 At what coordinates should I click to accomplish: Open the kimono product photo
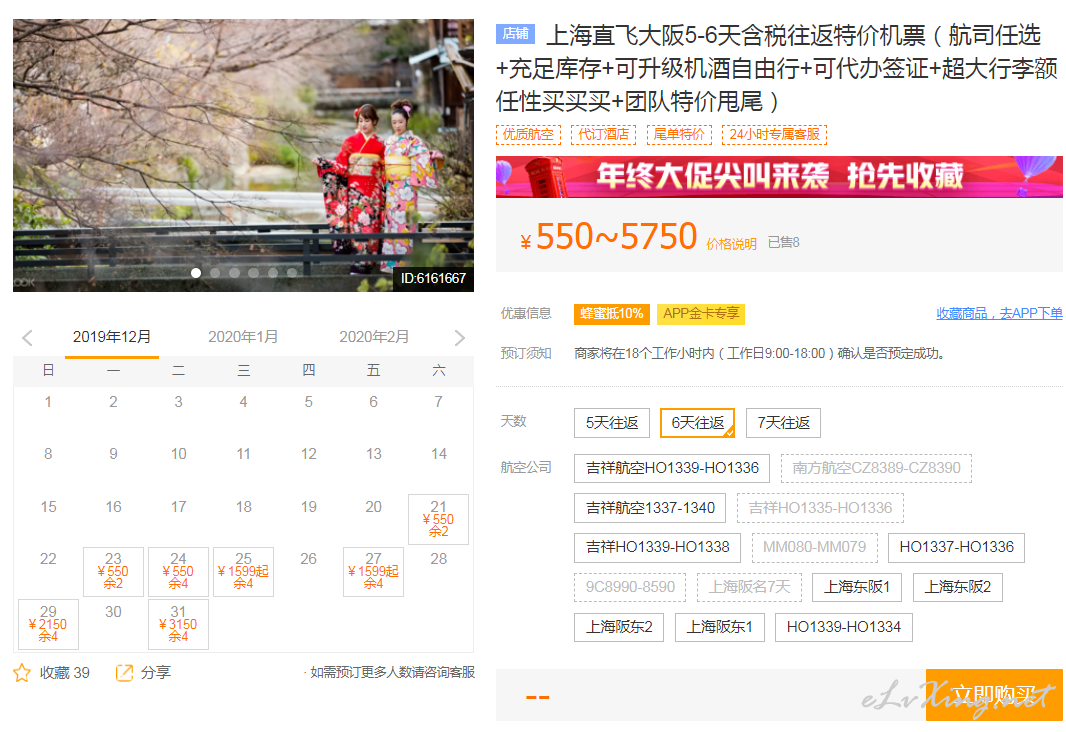pyautogui.click(x=243, y=156)
